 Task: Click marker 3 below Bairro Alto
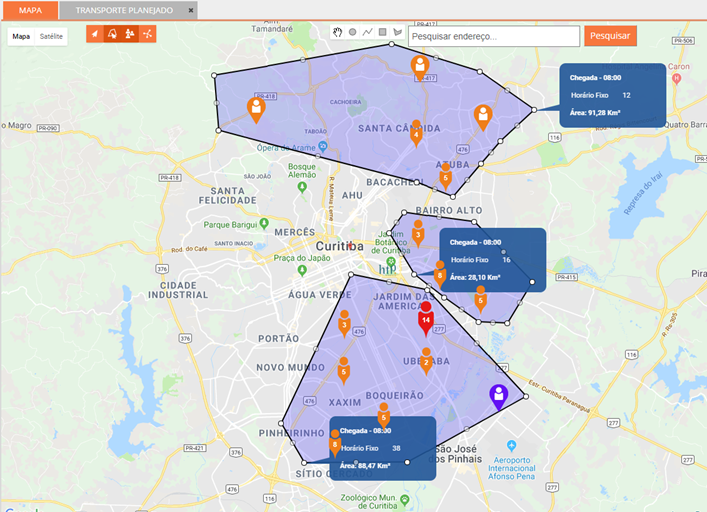point(418,233)
